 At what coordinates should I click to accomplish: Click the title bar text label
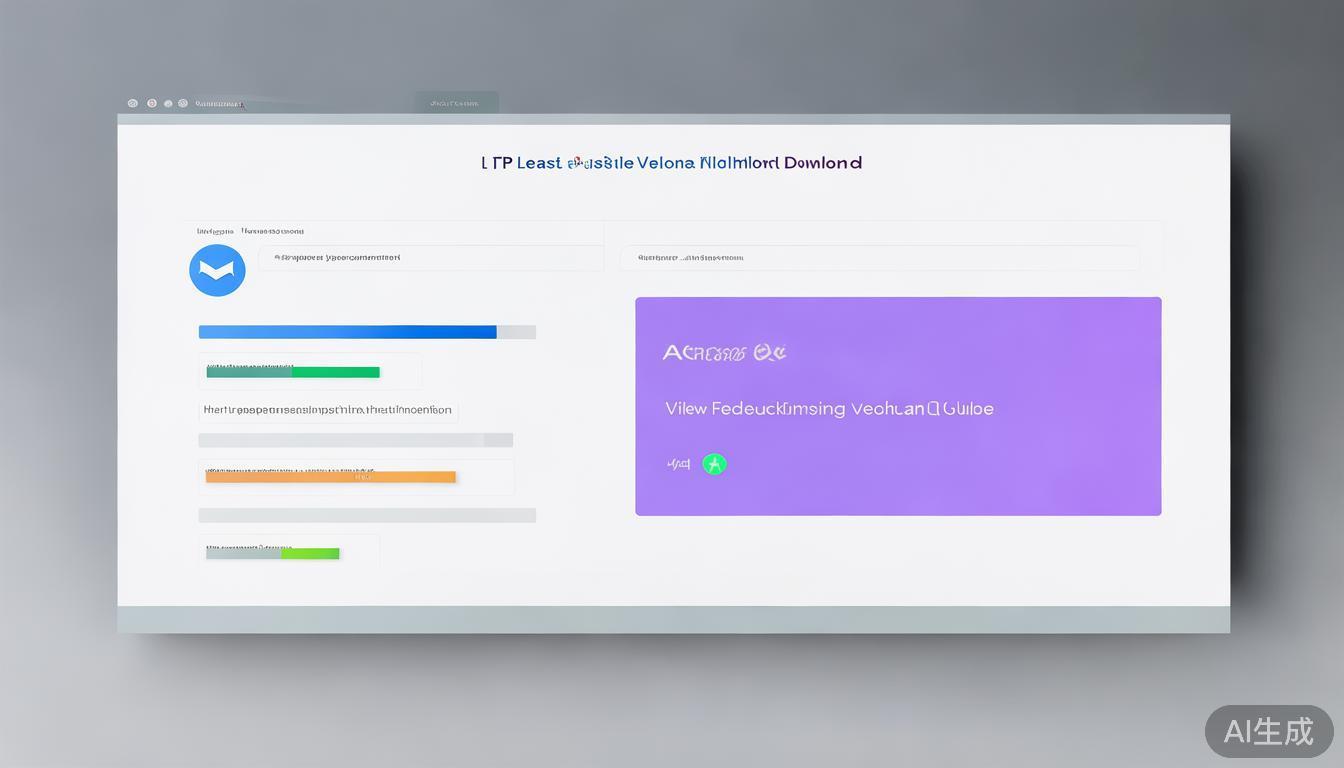(219, 103)
